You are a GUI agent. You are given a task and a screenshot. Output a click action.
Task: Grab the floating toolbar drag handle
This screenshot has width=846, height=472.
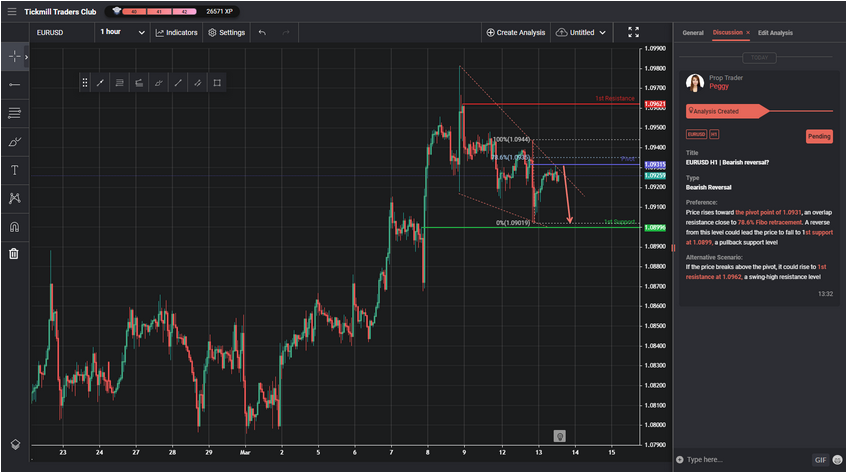(x=85, y=83)
